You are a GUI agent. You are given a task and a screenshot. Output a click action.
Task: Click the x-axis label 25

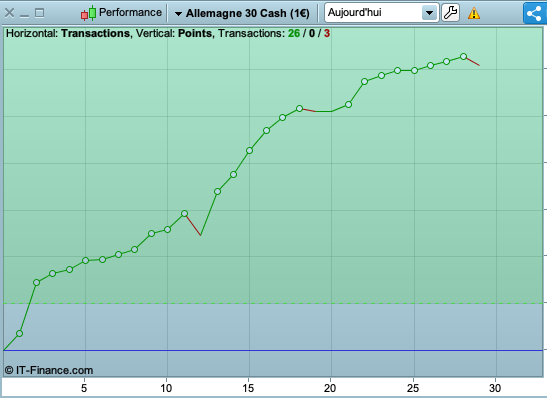pos(413,388)
